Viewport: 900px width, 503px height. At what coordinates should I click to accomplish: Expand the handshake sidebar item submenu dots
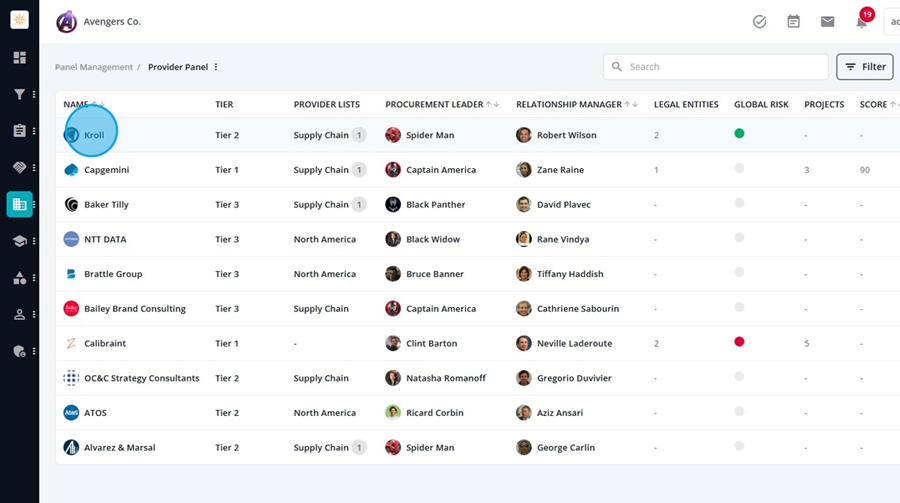click(x=34, y=168)
